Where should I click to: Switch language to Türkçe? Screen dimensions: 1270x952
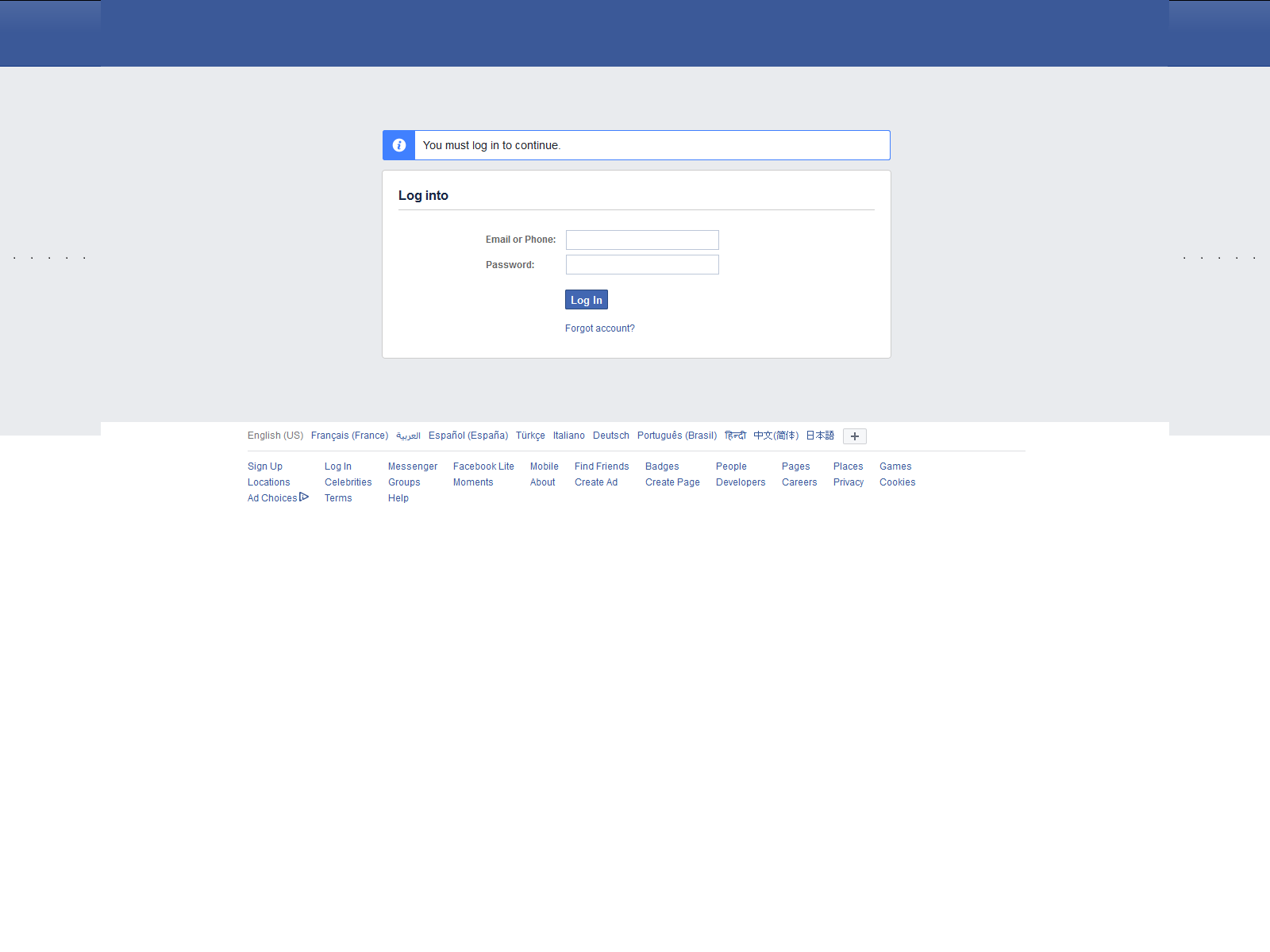pos(530,436)
